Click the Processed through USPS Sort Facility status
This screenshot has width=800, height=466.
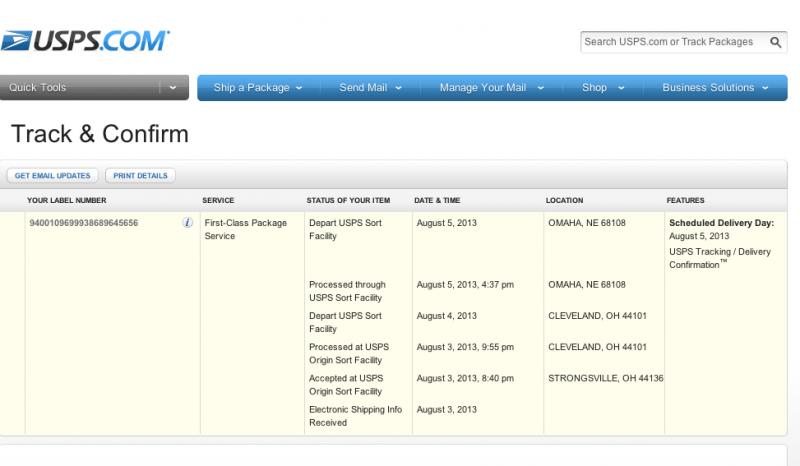[x=347, y=291]
